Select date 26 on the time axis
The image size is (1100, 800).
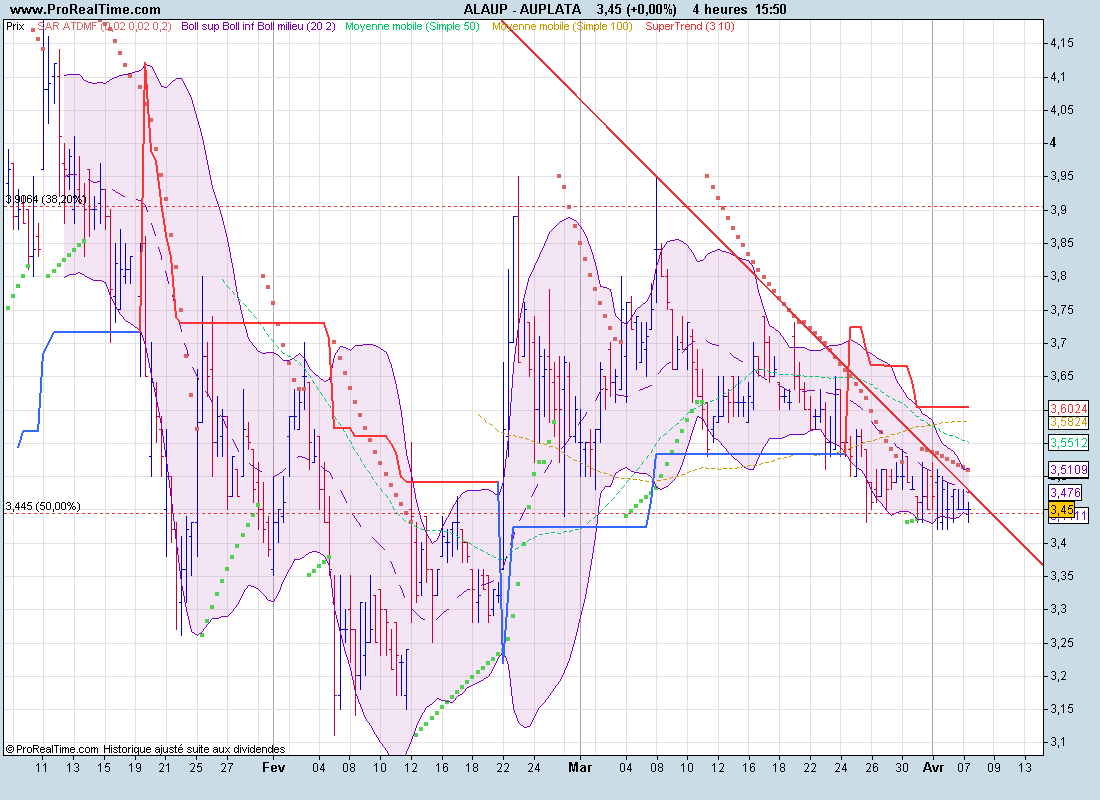tap(871, 768)
